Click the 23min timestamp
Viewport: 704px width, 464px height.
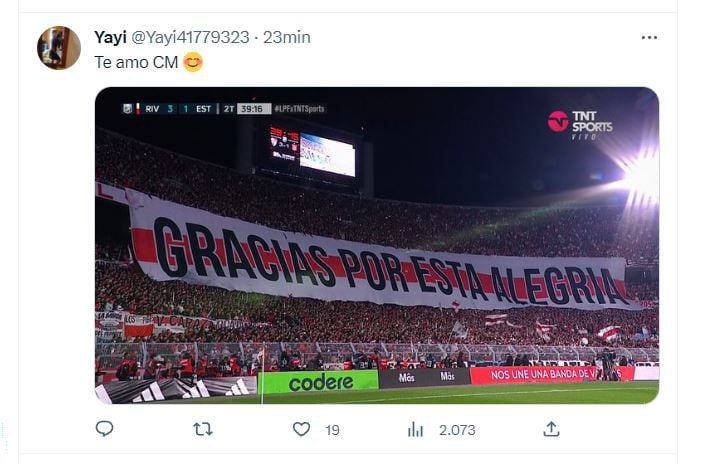coord(286,37)
